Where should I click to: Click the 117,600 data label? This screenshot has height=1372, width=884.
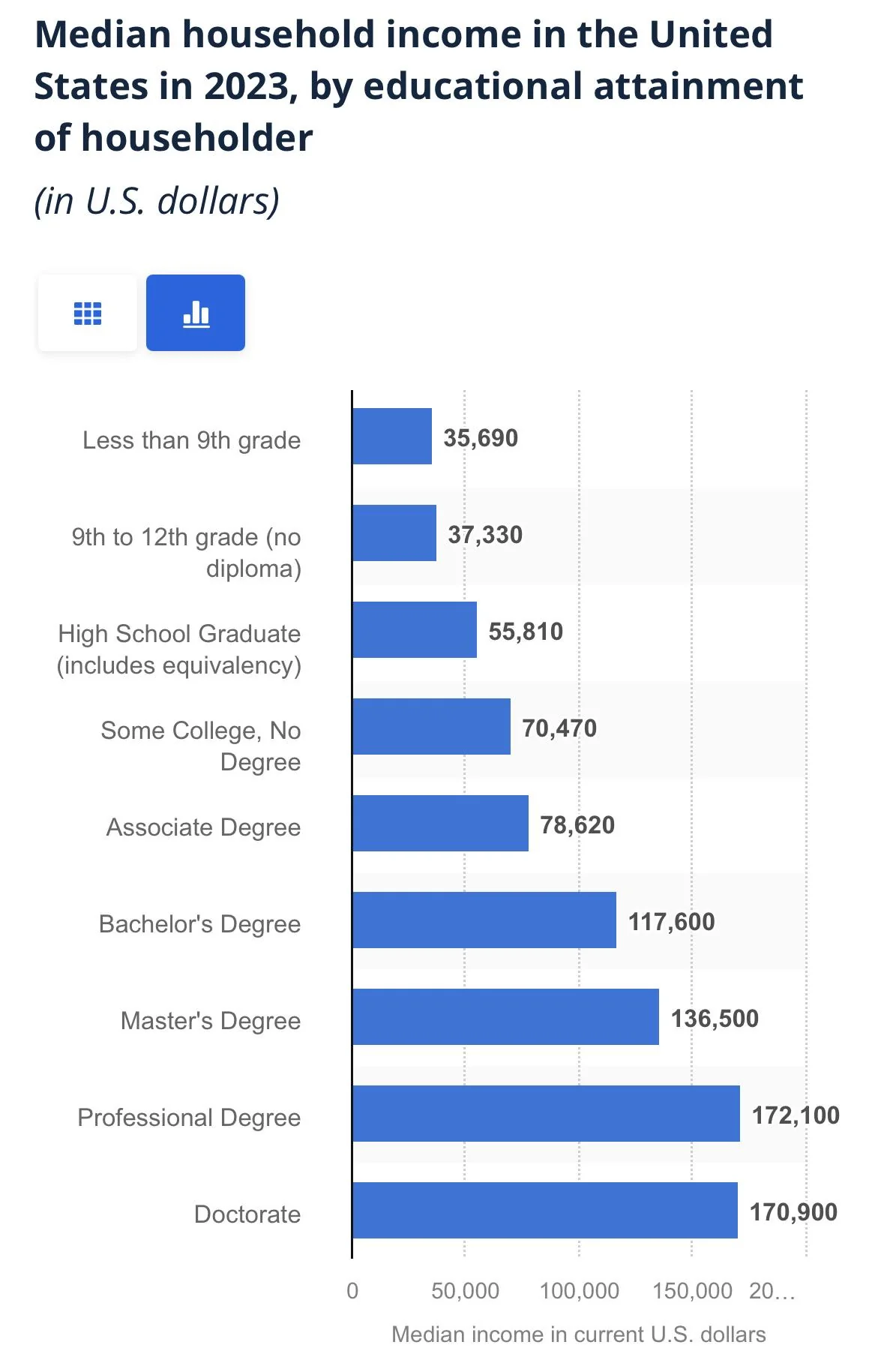[672, 922]
